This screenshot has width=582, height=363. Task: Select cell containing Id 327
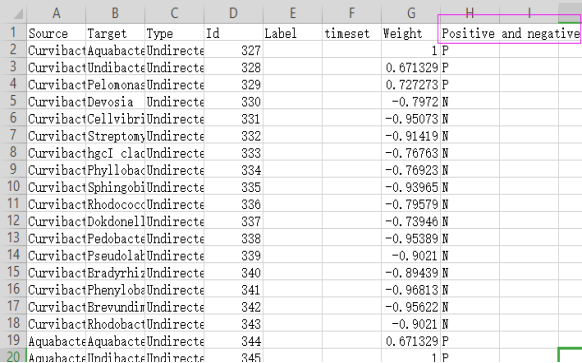point(233,50)
